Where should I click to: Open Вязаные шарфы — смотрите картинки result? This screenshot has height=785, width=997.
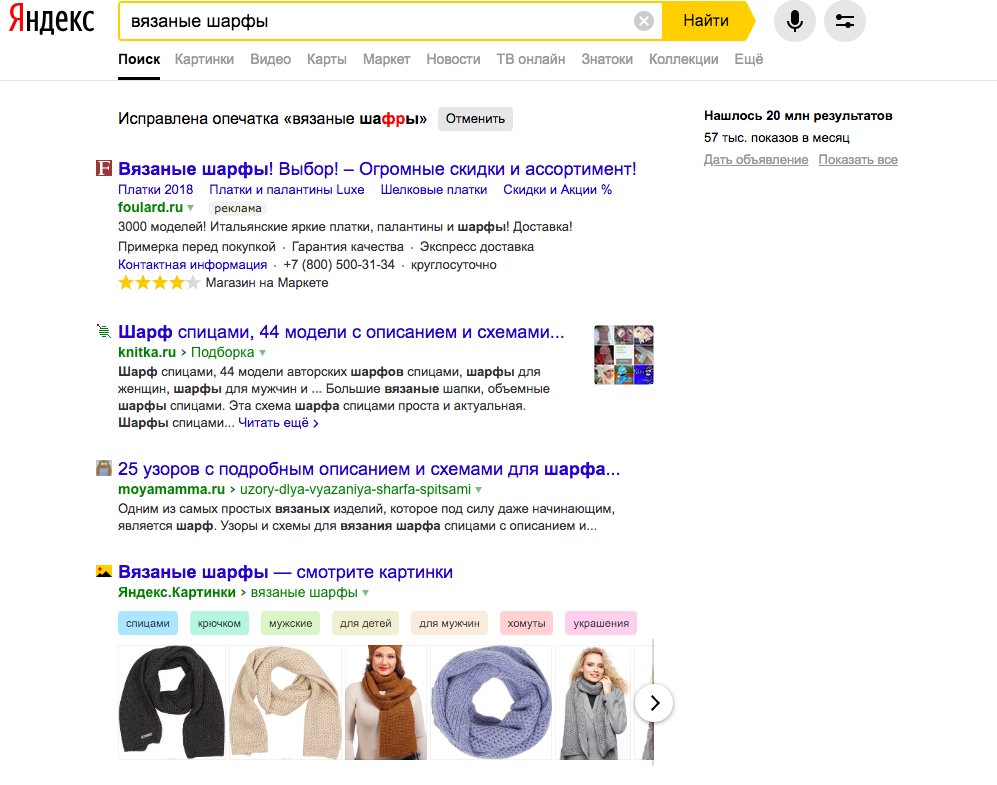coord(285,572)
